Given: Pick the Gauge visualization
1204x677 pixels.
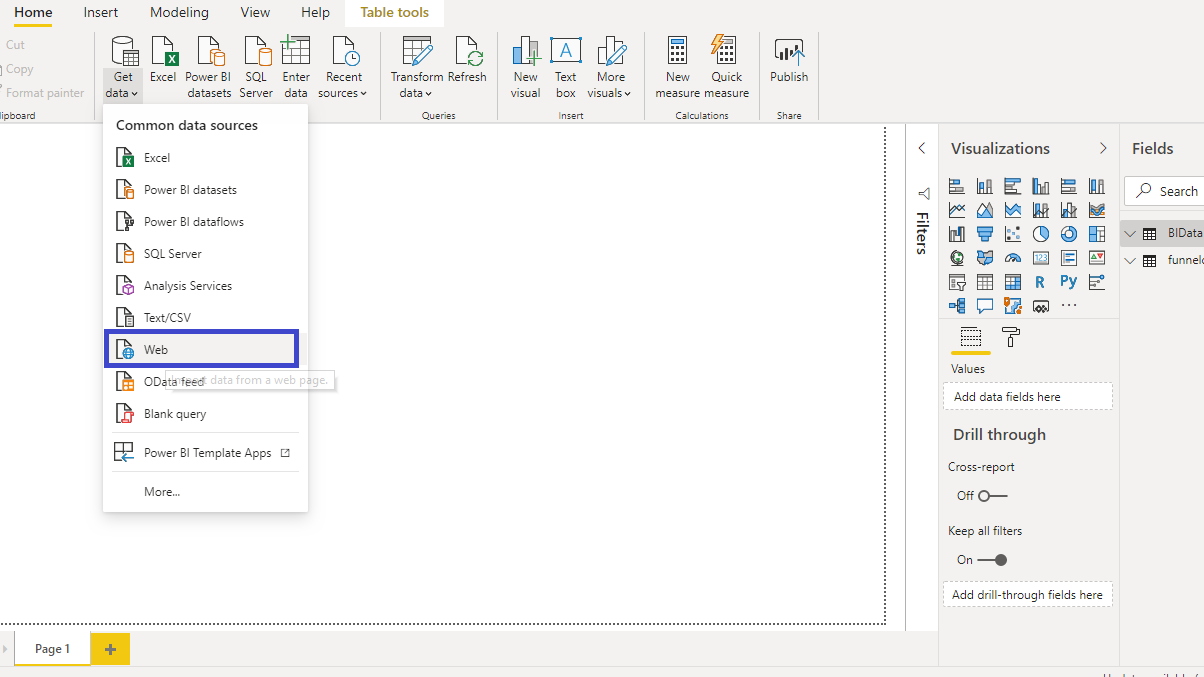Looking at the screenshot, I should (x=1013, y=258).
